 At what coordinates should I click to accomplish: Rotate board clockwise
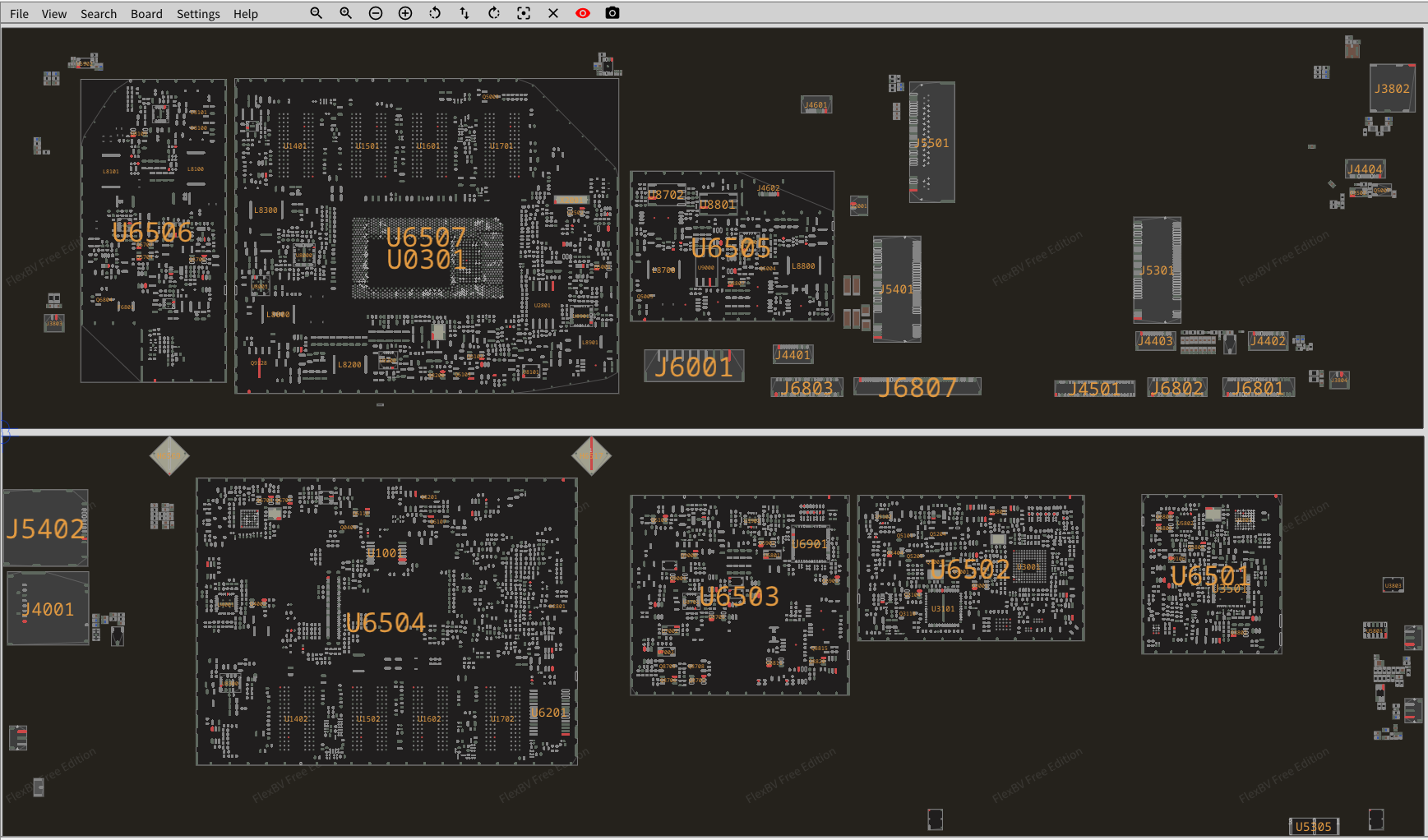(x=494, y=13)
